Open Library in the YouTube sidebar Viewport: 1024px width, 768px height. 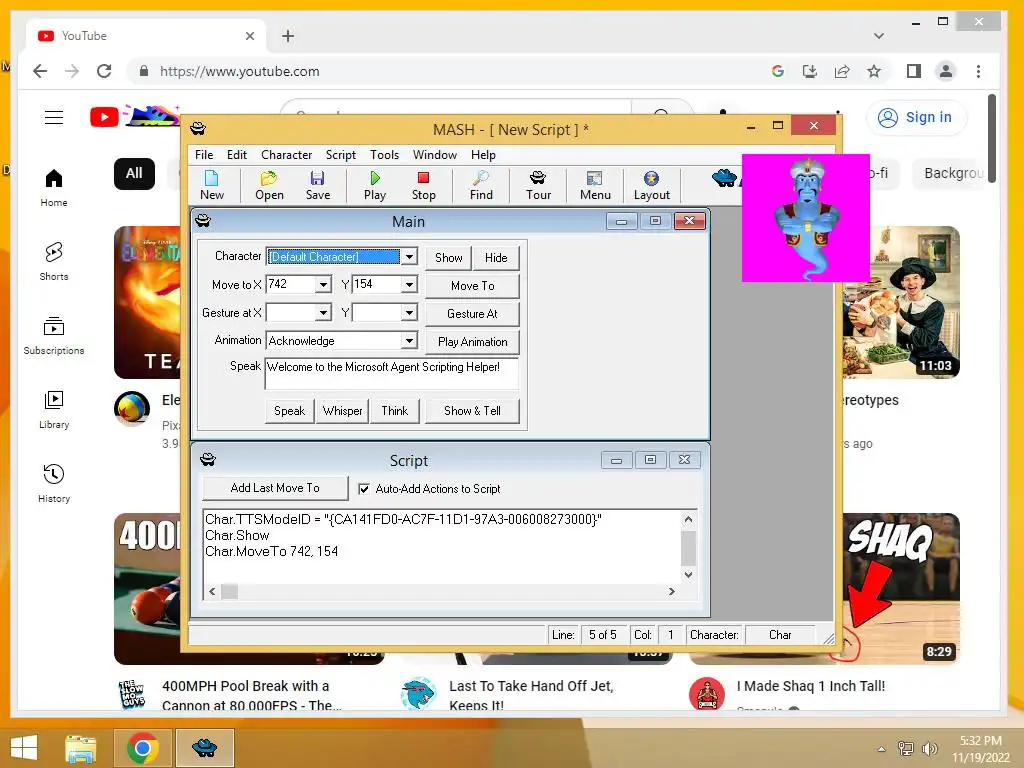coord(54,409)
